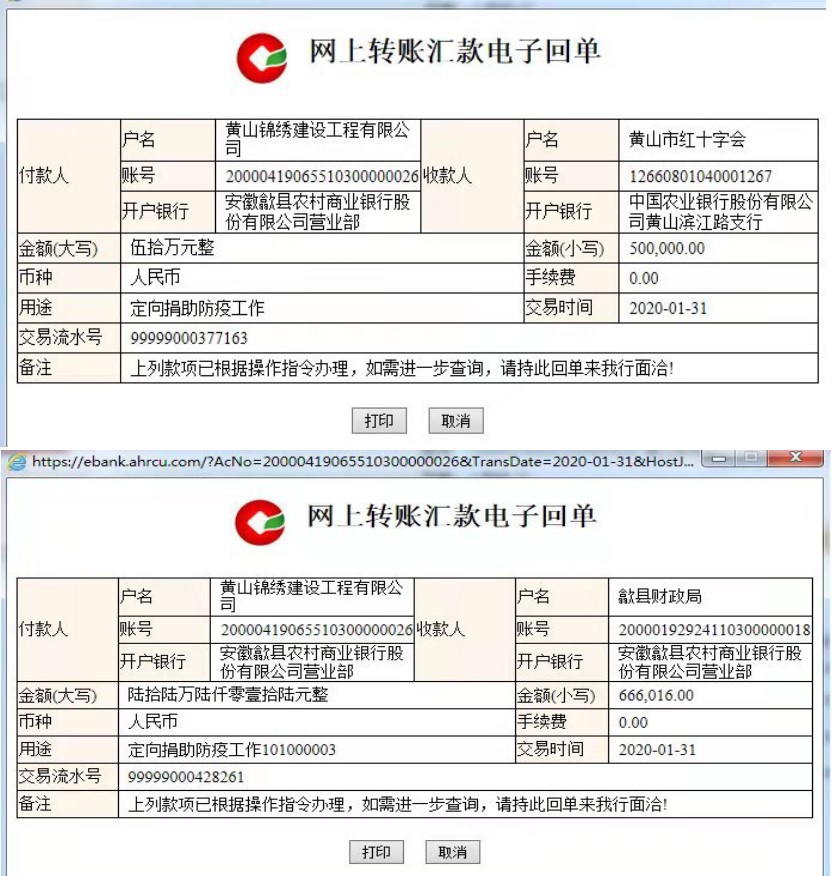
Task: Select the lower receipt payer name 黄山锦绣建设工程有限公司
Action: point(311,596)
